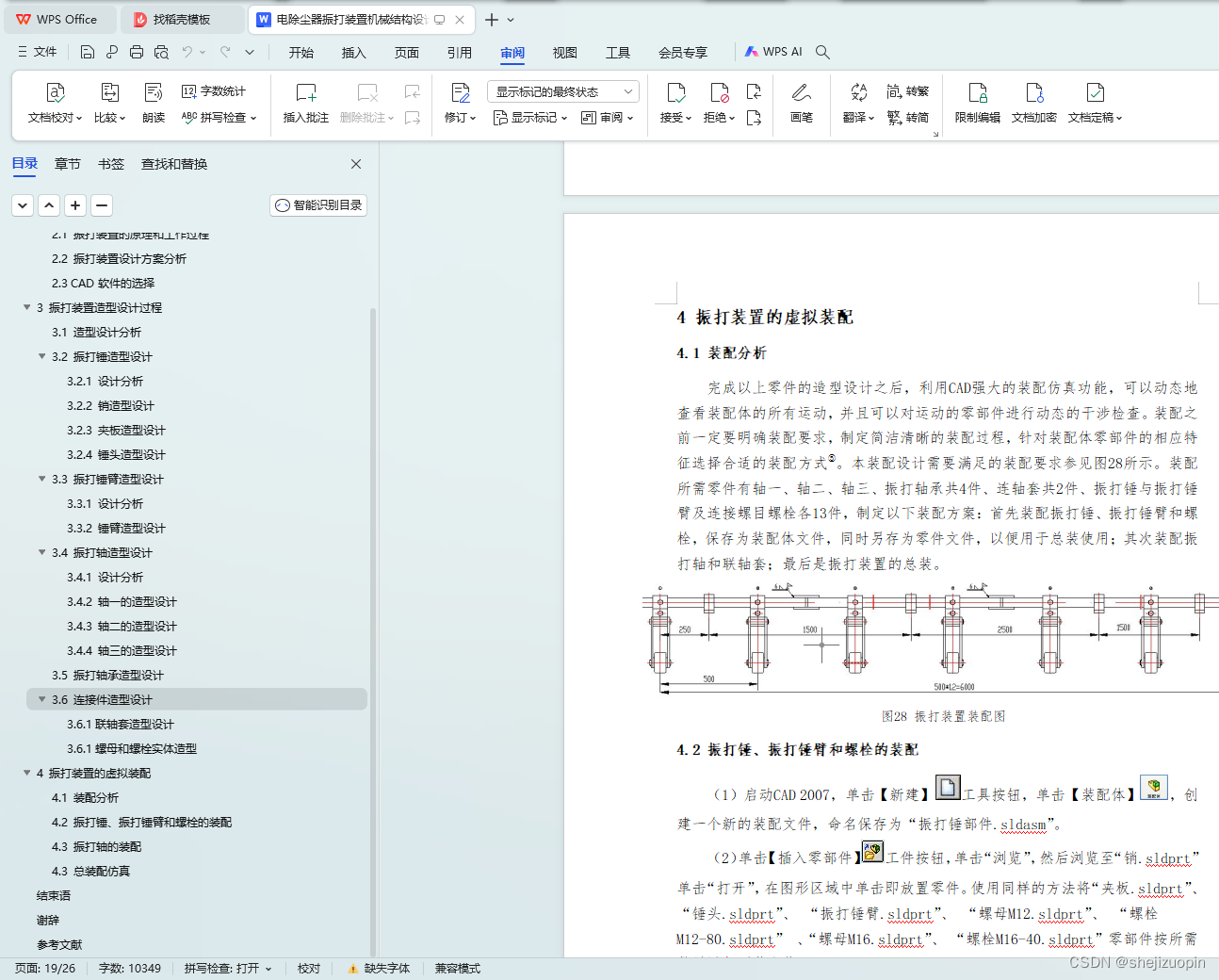Image resolution: width=1219 pixels, height=980 pixels.
Task: Collapse the 3.6 连接件造型设计 node
Action: (42, 699)
